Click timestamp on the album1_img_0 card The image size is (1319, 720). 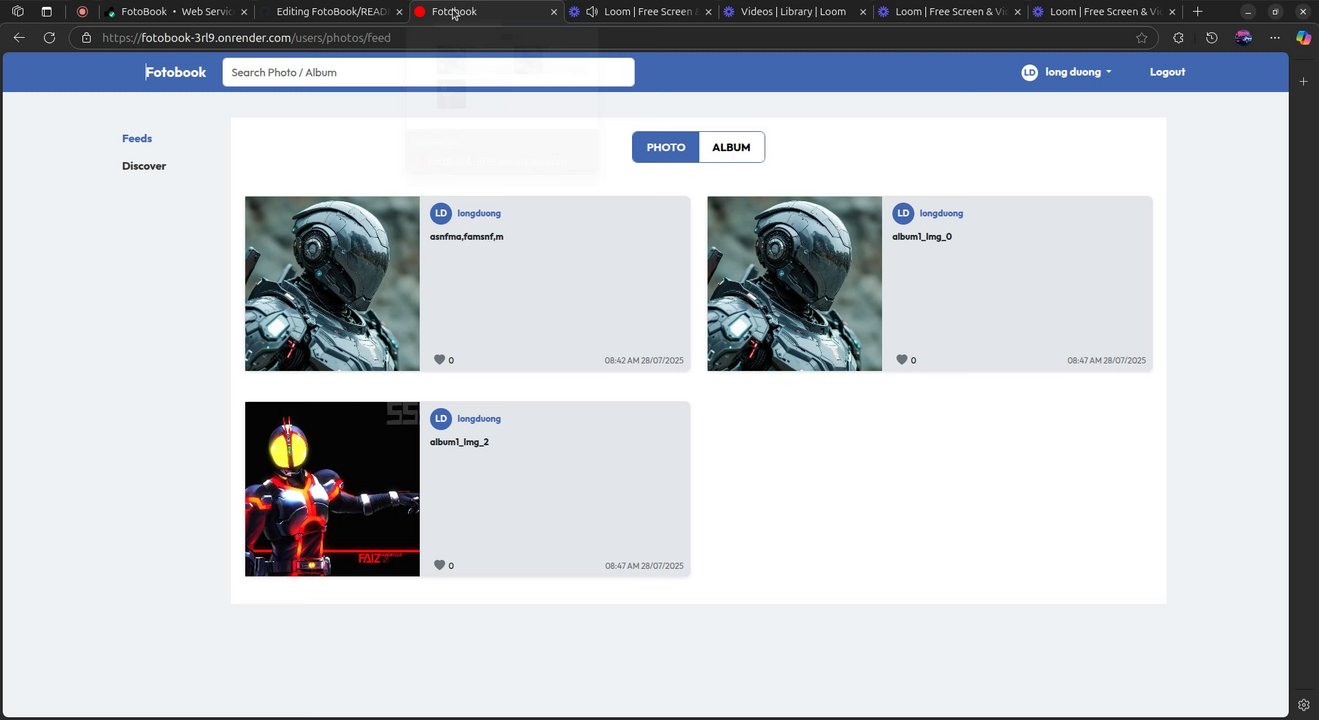tap(1107, 360)
